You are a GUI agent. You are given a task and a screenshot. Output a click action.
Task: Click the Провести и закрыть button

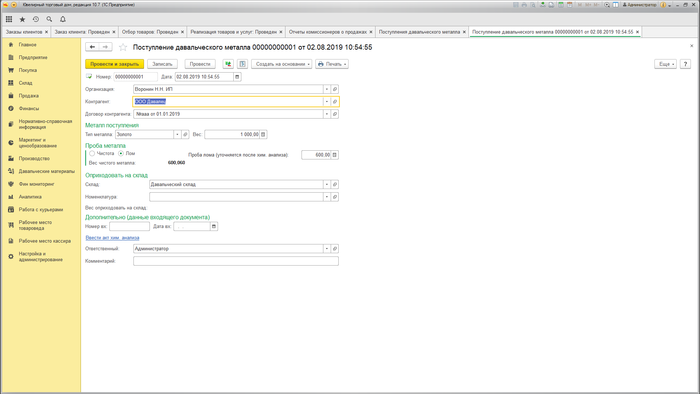[114, 64]
